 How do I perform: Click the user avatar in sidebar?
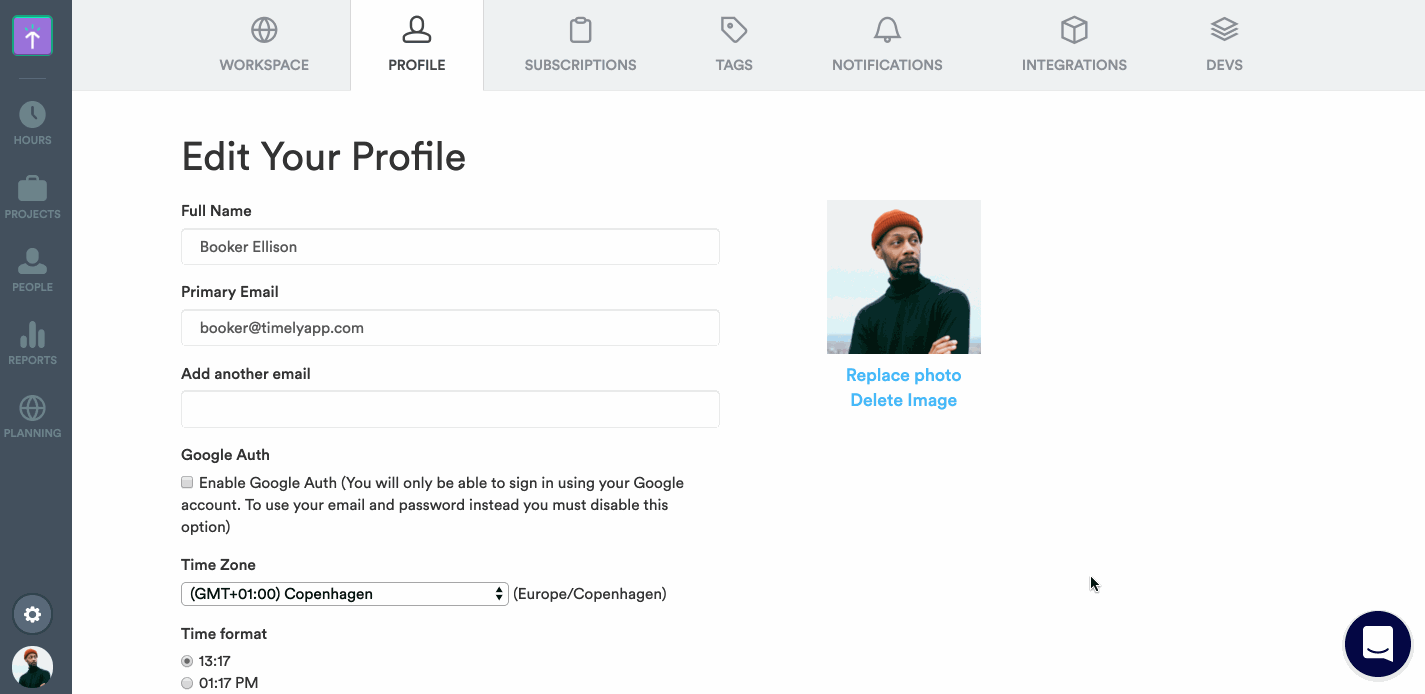(32, 667)
